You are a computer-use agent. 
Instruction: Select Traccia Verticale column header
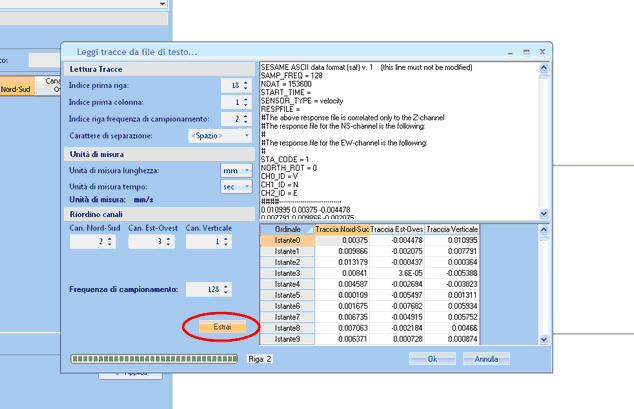click(x=452, y=229)
